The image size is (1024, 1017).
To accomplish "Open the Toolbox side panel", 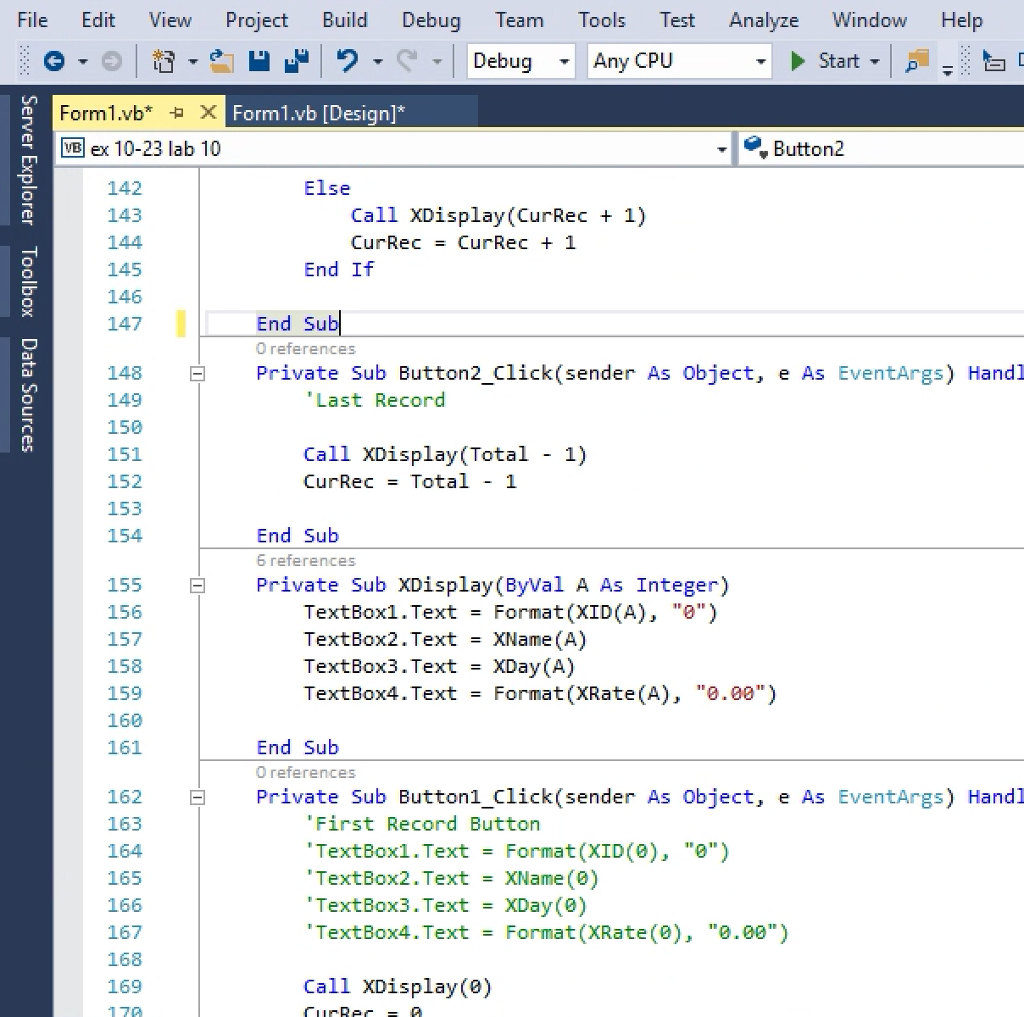I will pyautogui.click(x=29, y=281).
